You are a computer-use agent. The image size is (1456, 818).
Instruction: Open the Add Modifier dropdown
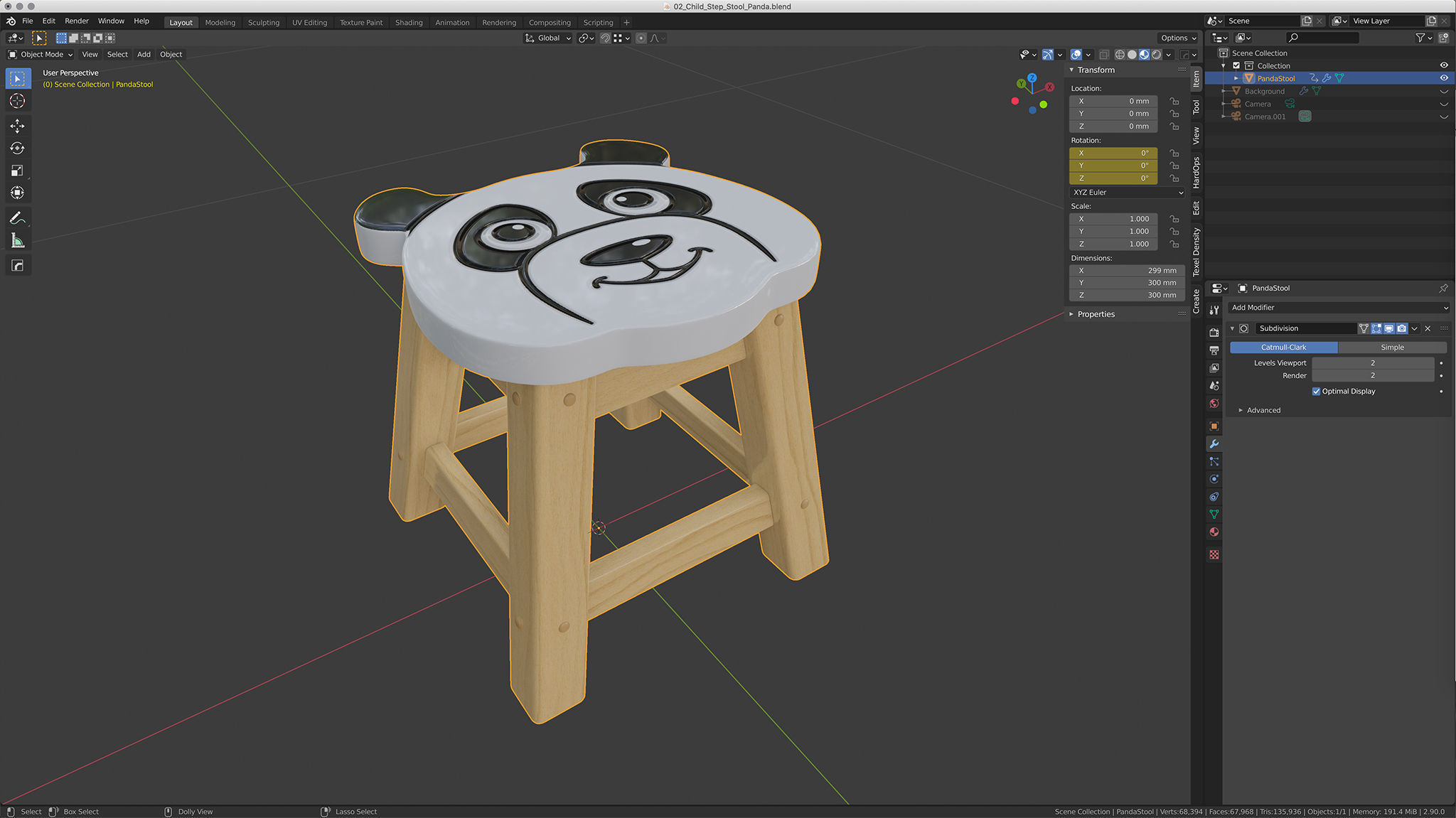coord(1339,308)
